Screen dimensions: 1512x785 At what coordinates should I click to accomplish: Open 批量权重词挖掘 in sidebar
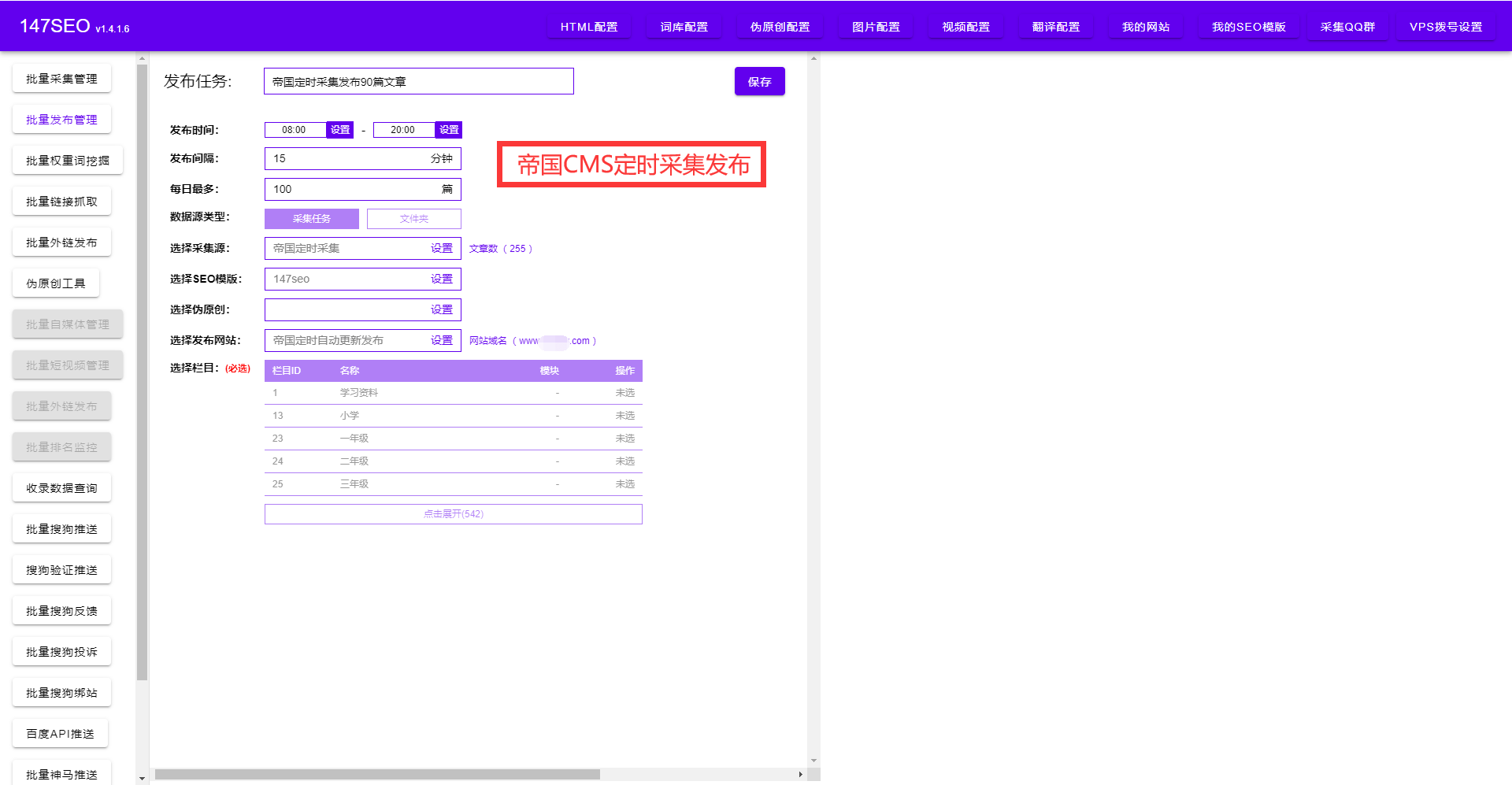point(68,161)
